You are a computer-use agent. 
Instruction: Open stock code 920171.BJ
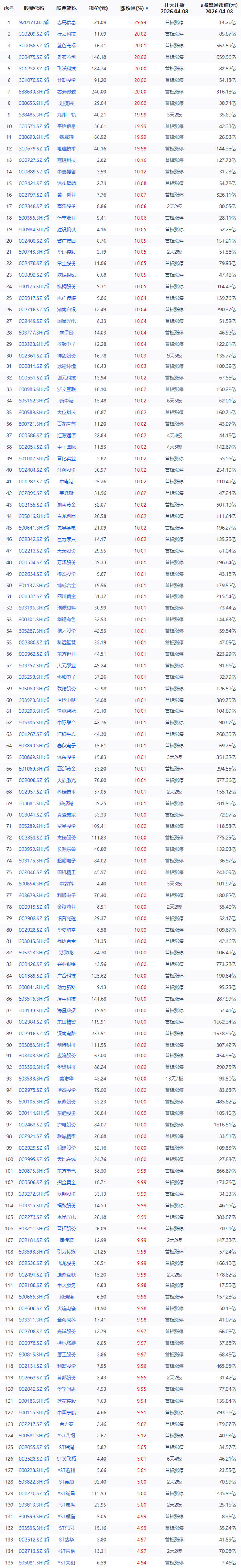31,22
